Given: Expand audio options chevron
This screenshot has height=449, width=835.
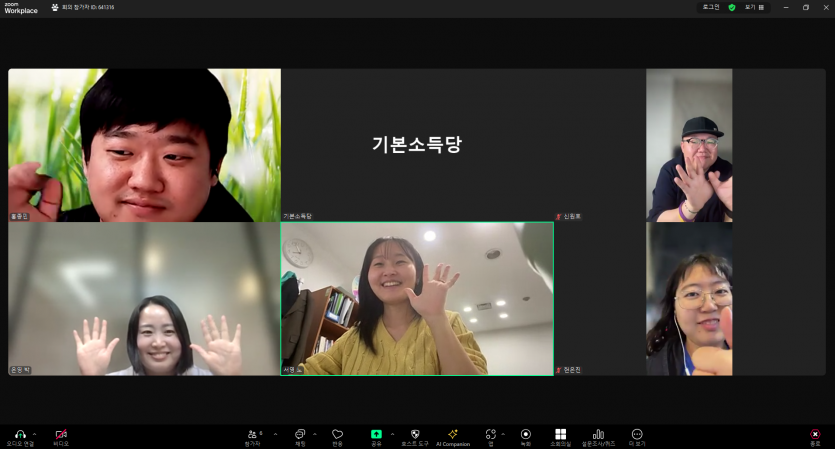Looking at the screenshot, I should click(35, 434).
